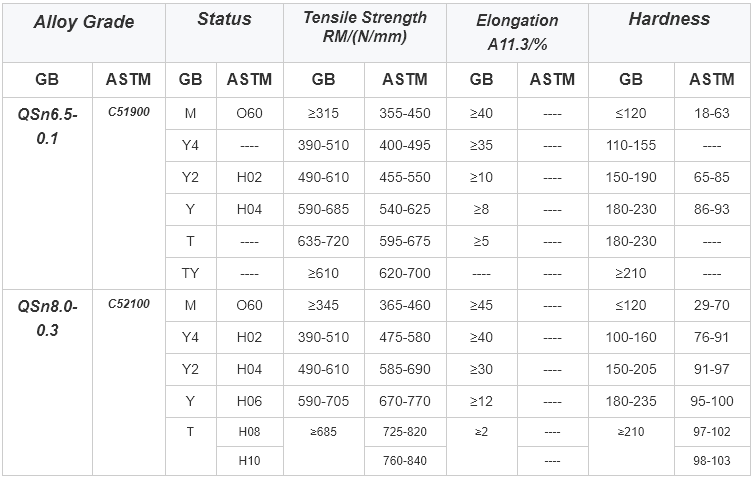Click the C51900 ASTM grade cell
The height and width of the screenshot is (478, 752).
pos(129,193)
